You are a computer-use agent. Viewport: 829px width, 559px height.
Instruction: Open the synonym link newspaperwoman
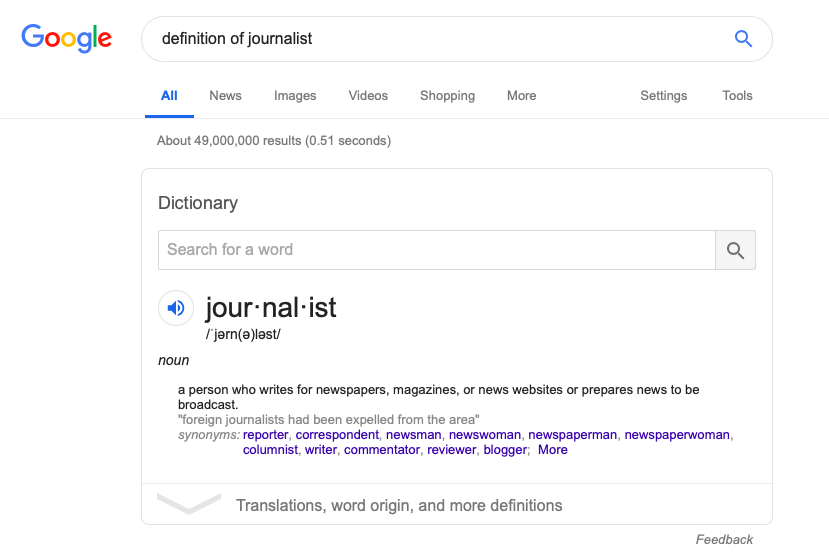pyautogui.click(x=677, y=435)
